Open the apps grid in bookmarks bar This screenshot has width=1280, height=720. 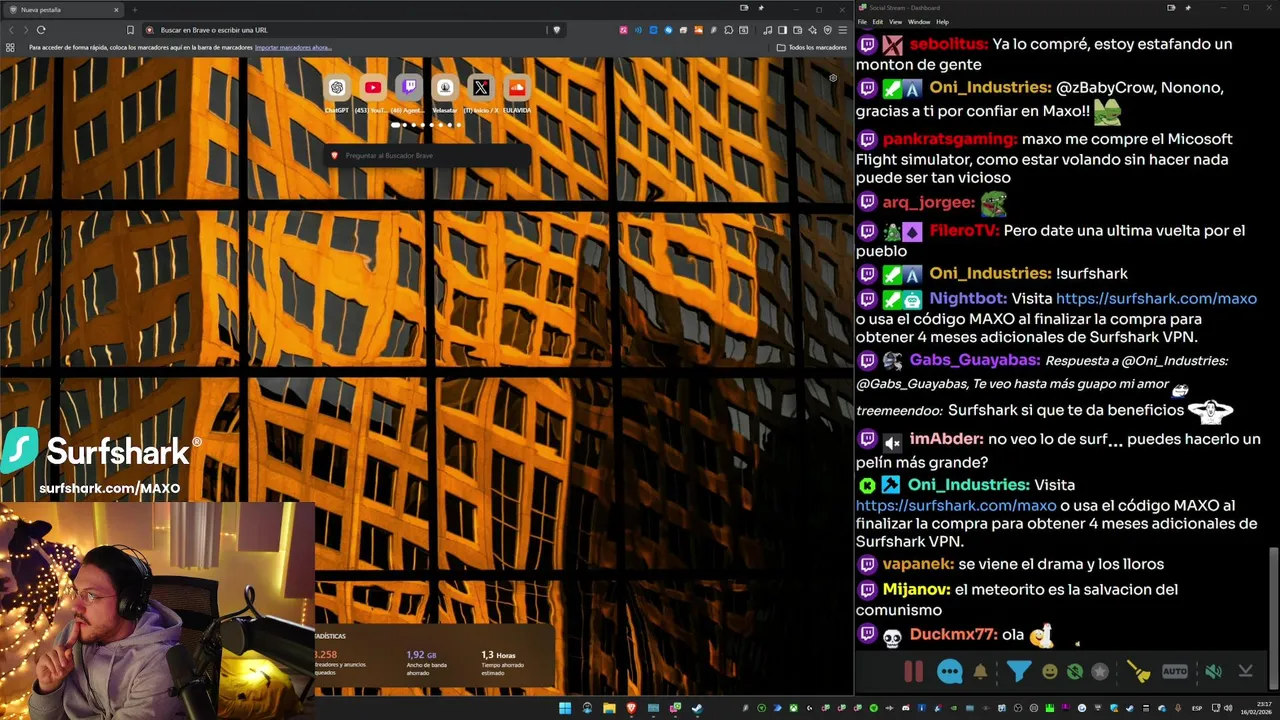point(10,47)
